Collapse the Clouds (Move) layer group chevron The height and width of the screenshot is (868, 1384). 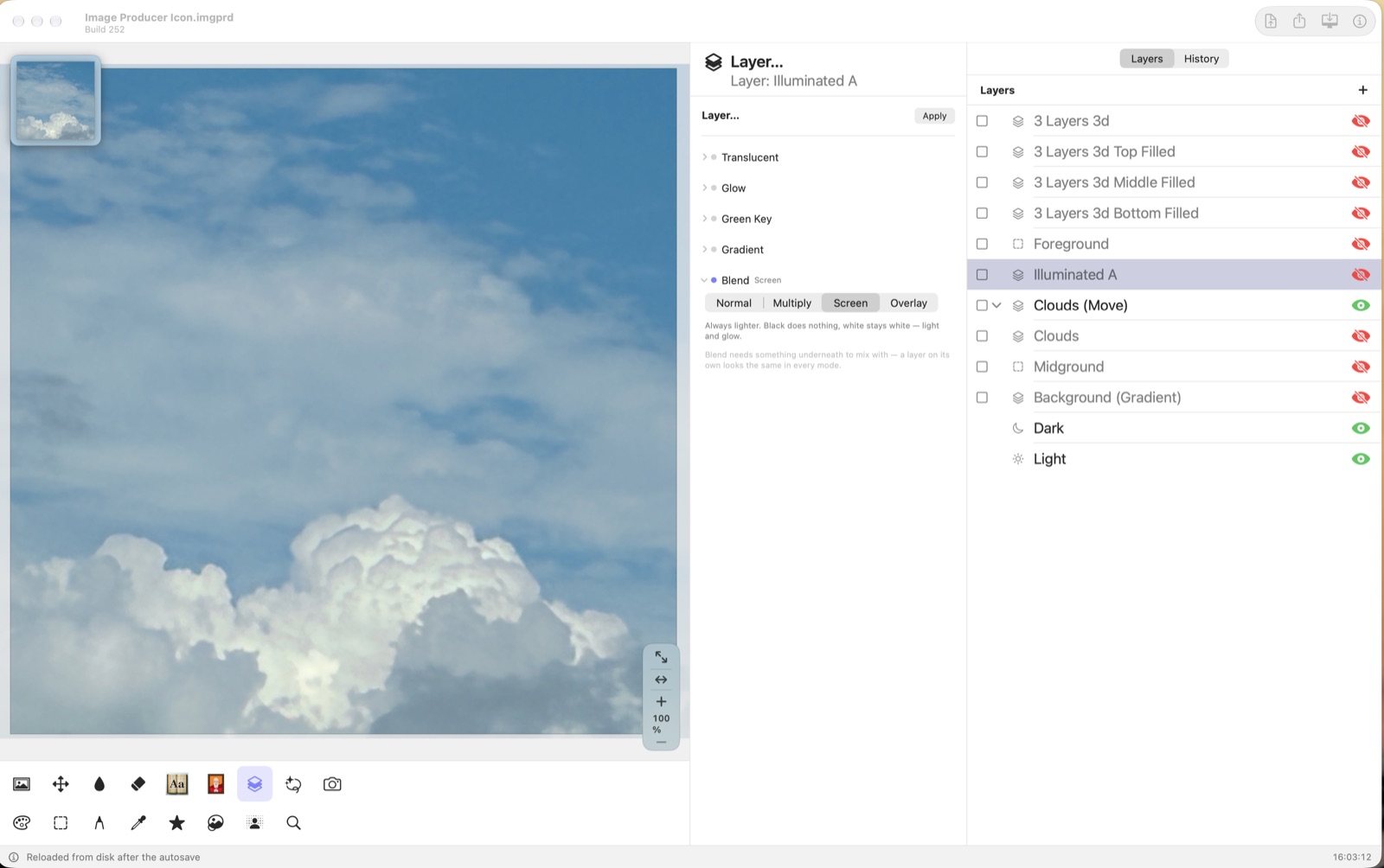(996, 305)
